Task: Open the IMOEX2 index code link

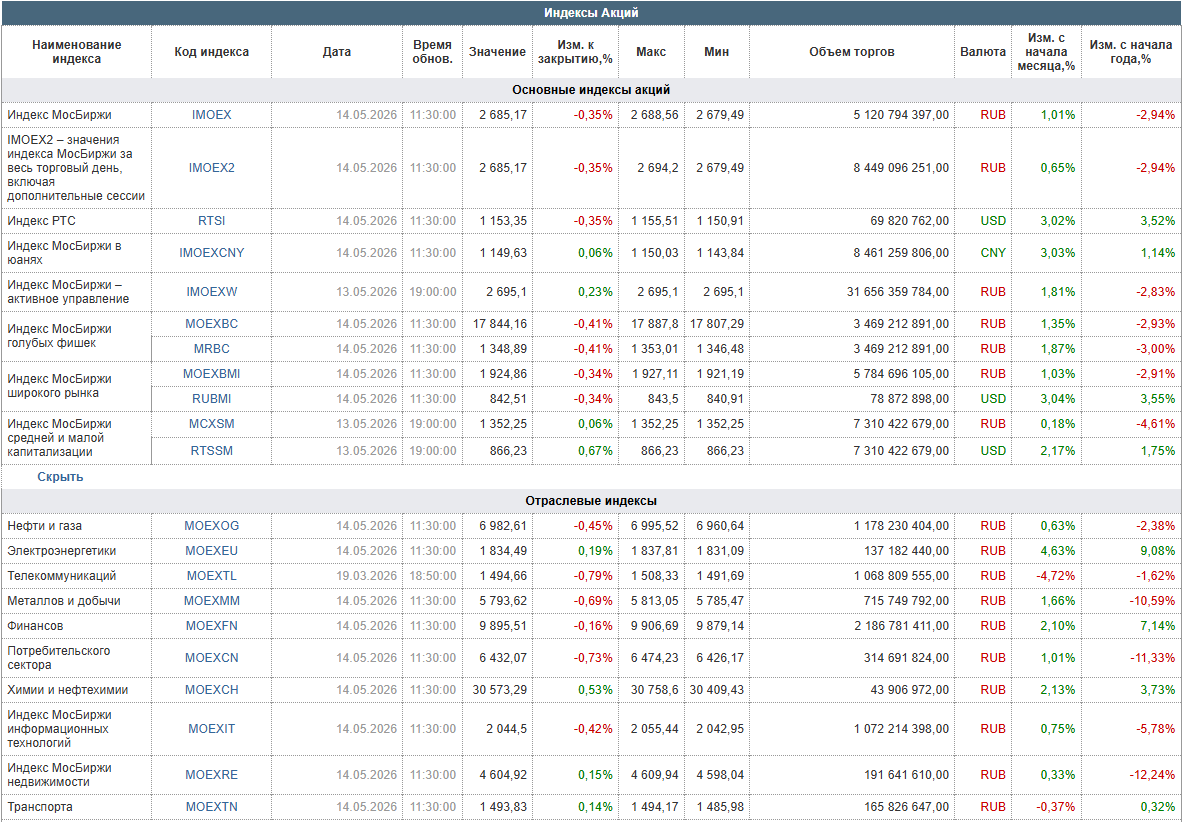Action: [x=211, y=168]
